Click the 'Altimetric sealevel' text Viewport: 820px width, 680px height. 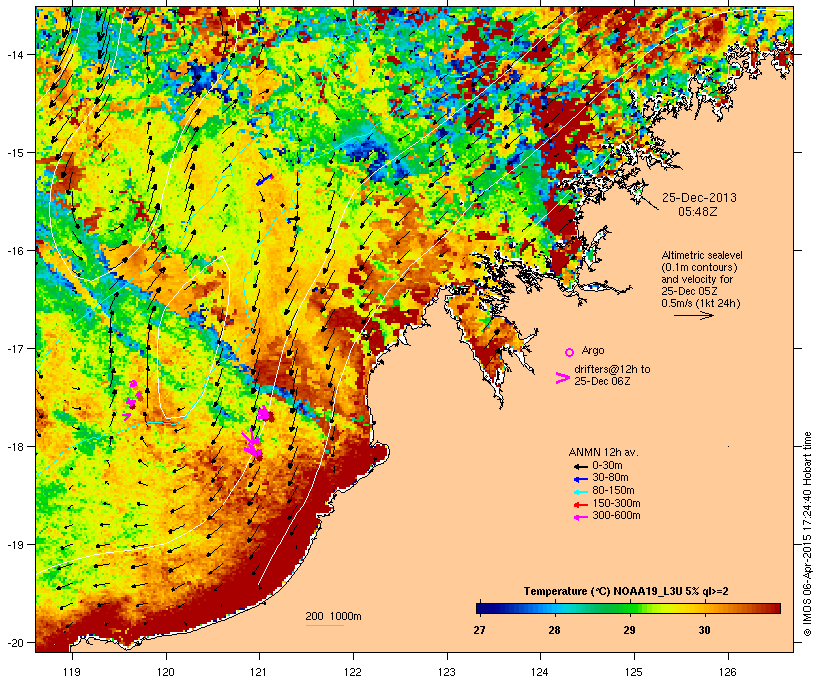tap(702, 255)
